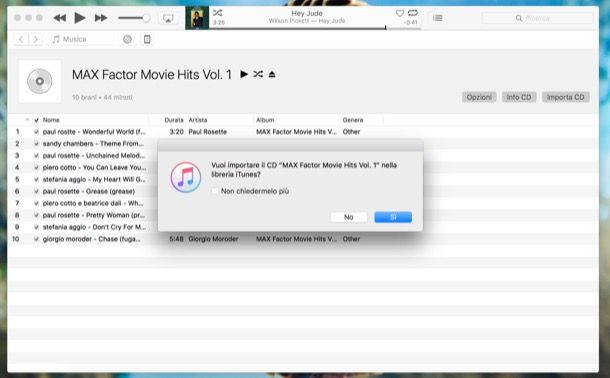Shuffle the MAX Factor Movie Hits CD
This screenshot has width=610, height=378.
[258, 74]
